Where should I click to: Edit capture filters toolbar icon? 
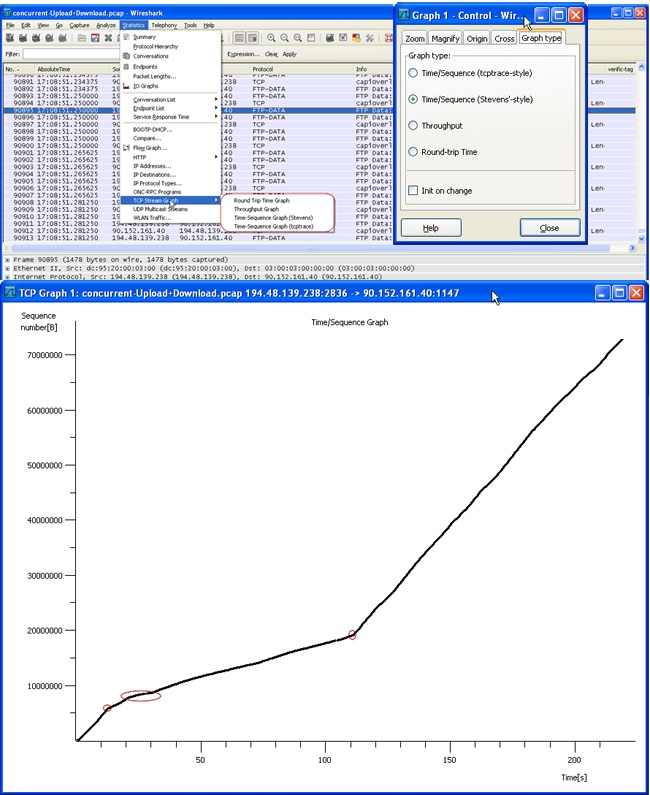330,38
